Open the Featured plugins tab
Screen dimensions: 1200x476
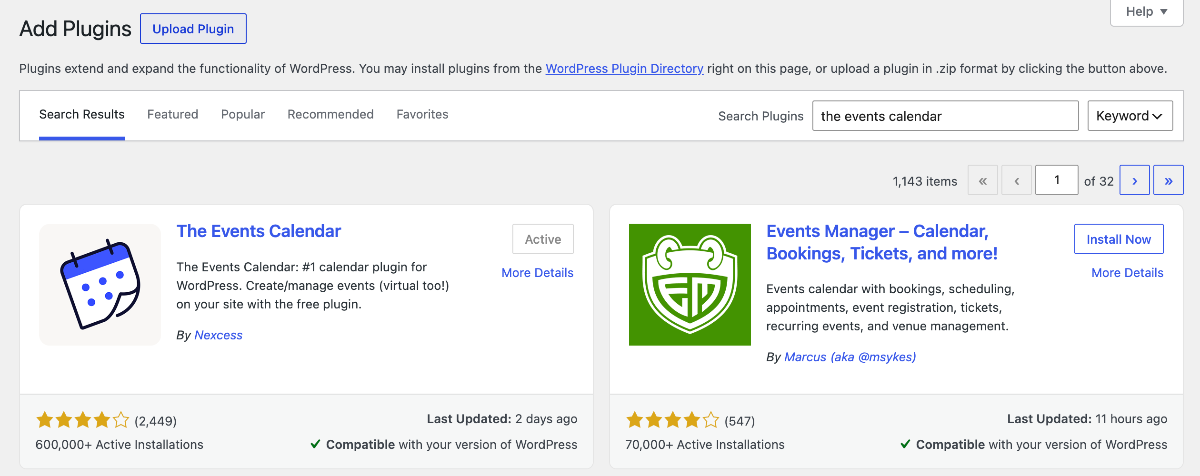coord(173,114)
